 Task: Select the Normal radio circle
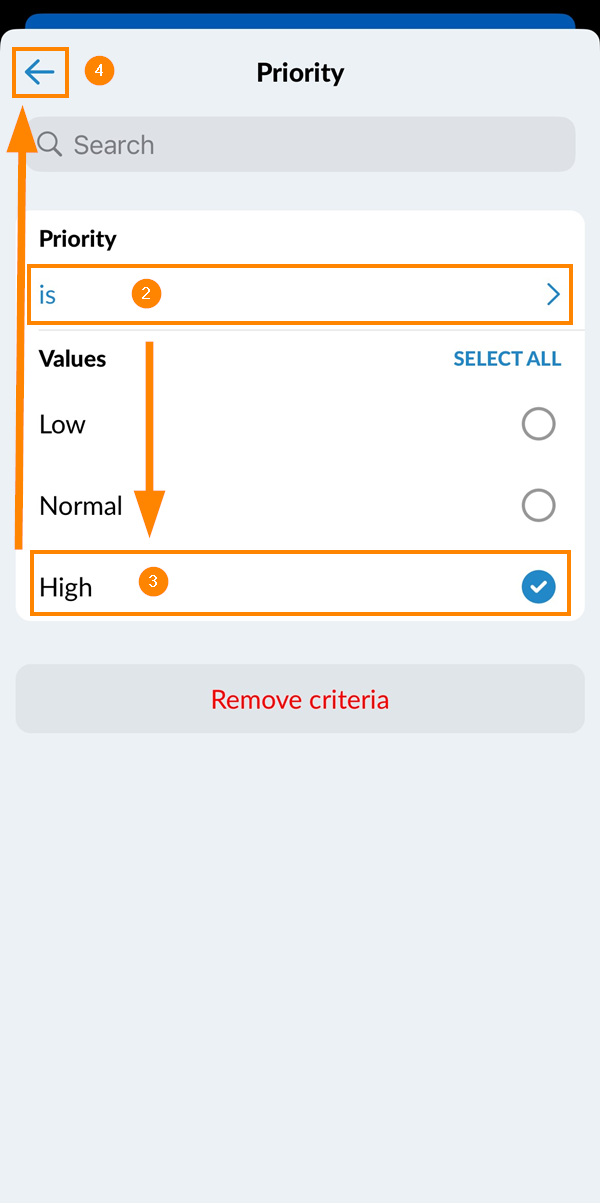pos(538,506)
